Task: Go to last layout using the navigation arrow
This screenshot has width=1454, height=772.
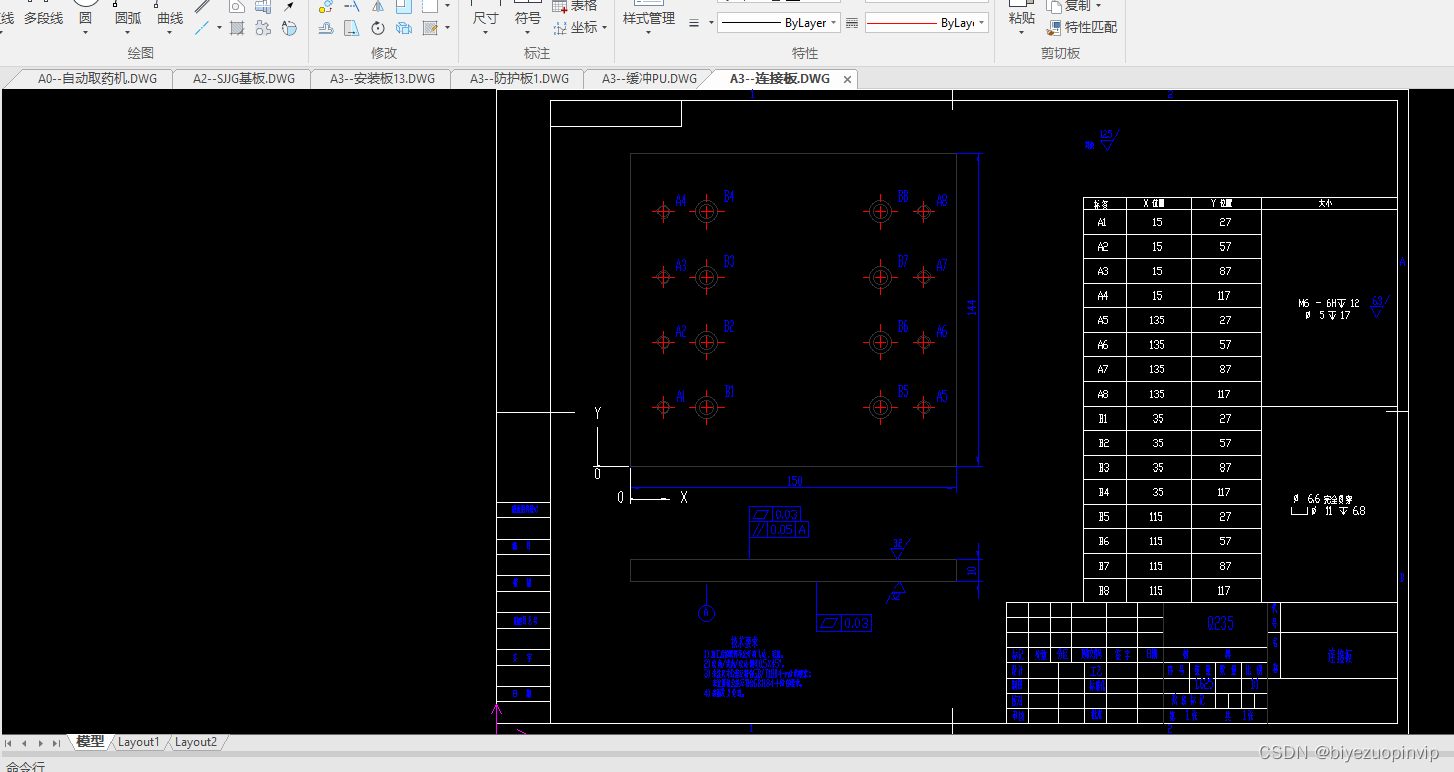Action: (x=56, y=743)
